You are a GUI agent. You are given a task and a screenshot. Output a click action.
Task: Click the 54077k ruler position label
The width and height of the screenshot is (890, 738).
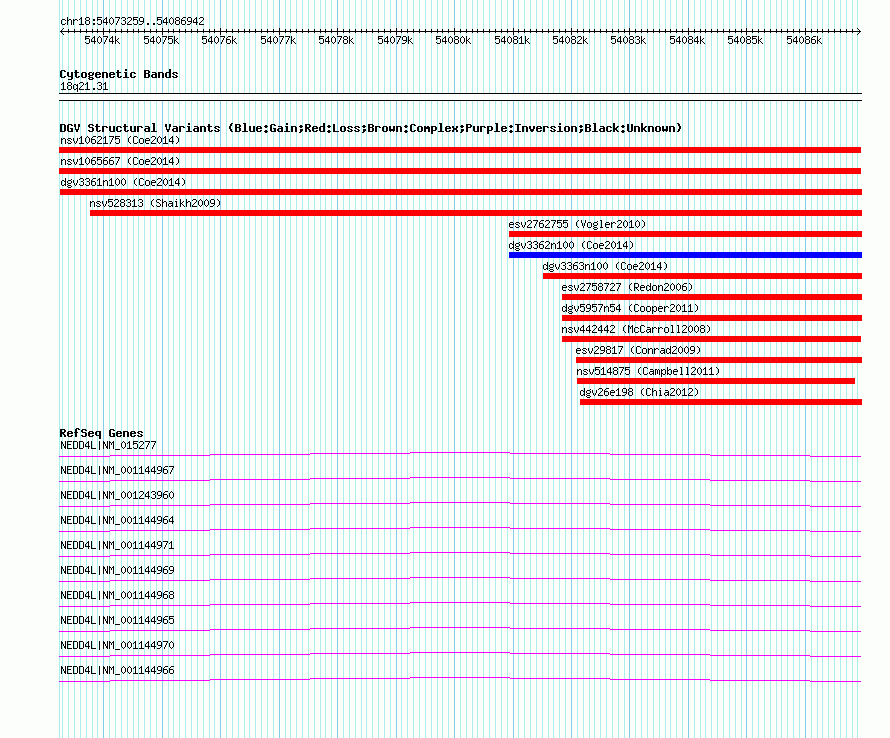tap(278, 40)
